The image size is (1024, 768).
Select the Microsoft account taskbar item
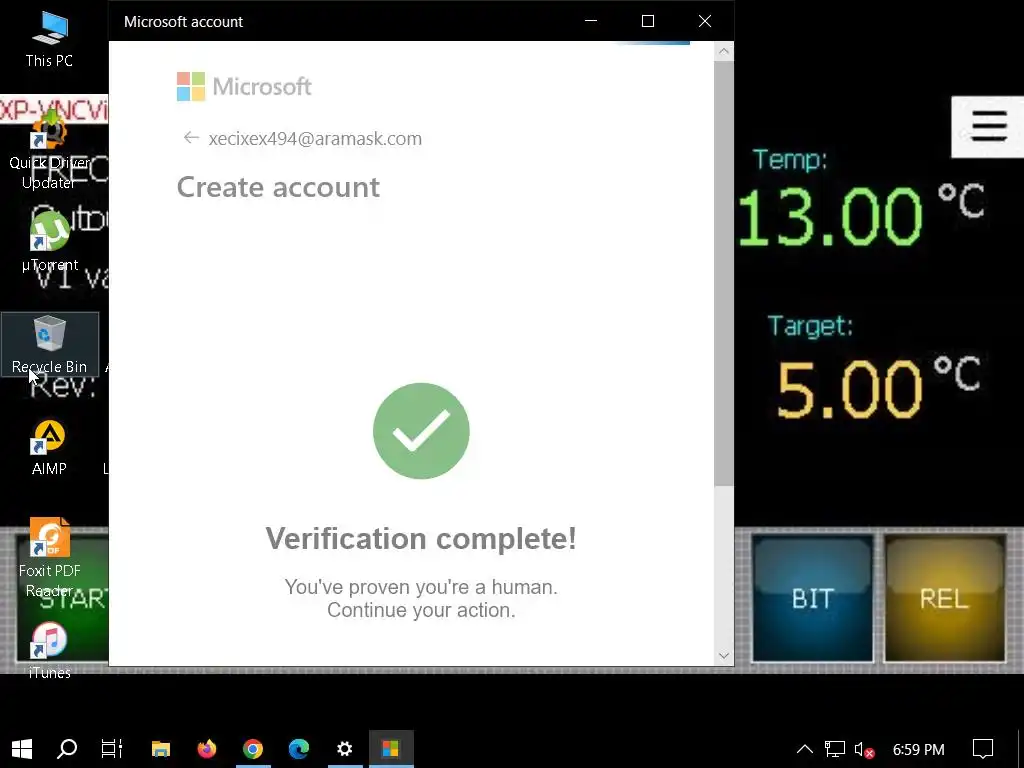coord(391,748)
